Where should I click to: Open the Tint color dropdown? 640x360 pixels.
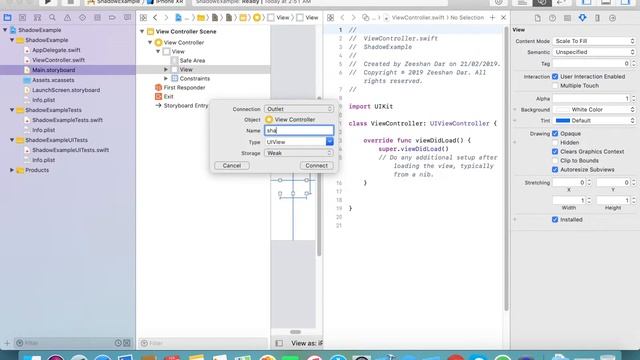point(594,120)
